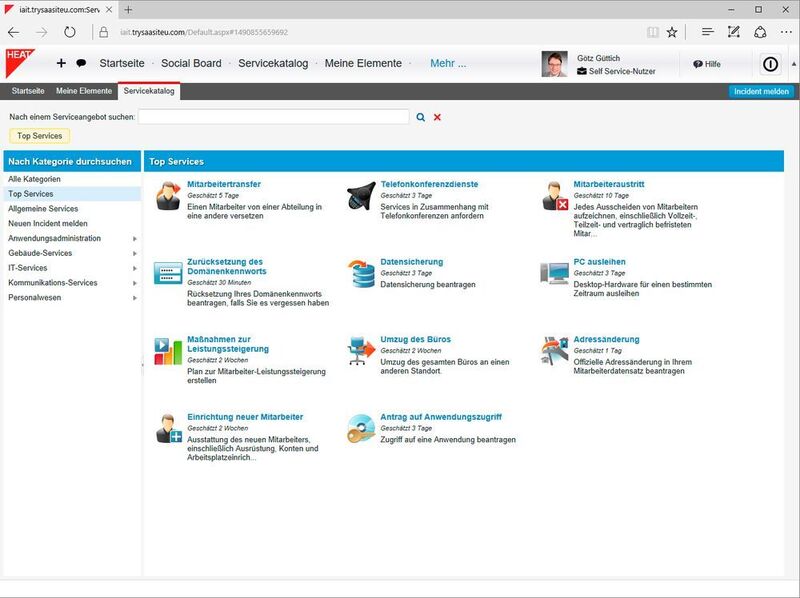The height and width of the screenshot is (598, 800).
Task: Open the browser Hub icon
Action: [707, 32]
